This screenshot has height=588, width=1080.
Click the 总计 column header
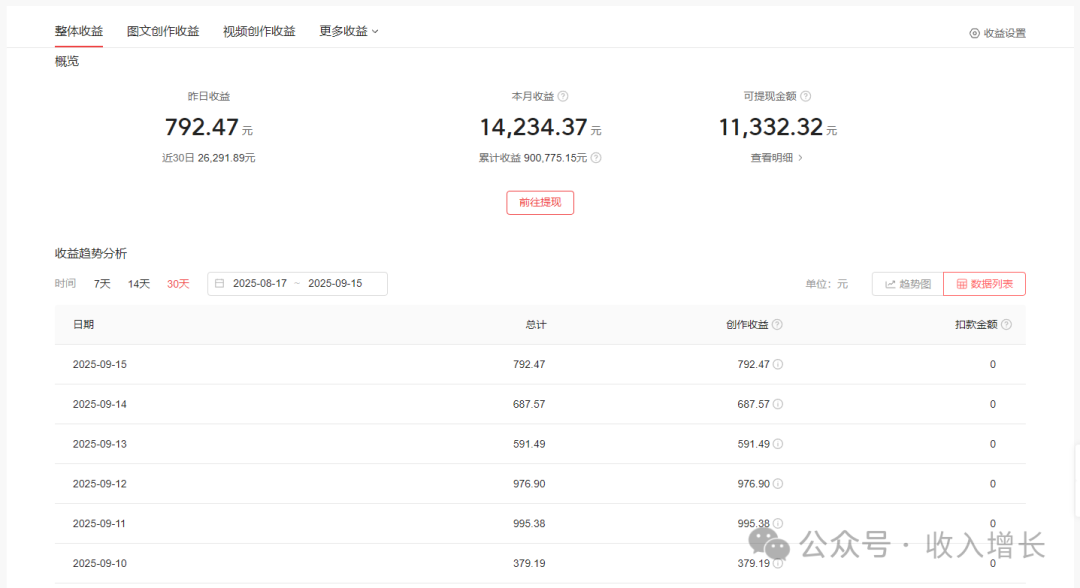pyautogui.click(x=536, y=324)
